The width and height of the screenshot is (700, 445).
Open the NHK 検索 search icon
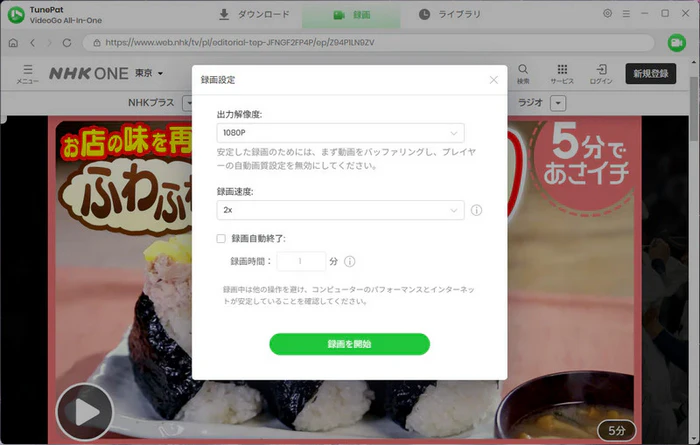click(x=523, y=74)
